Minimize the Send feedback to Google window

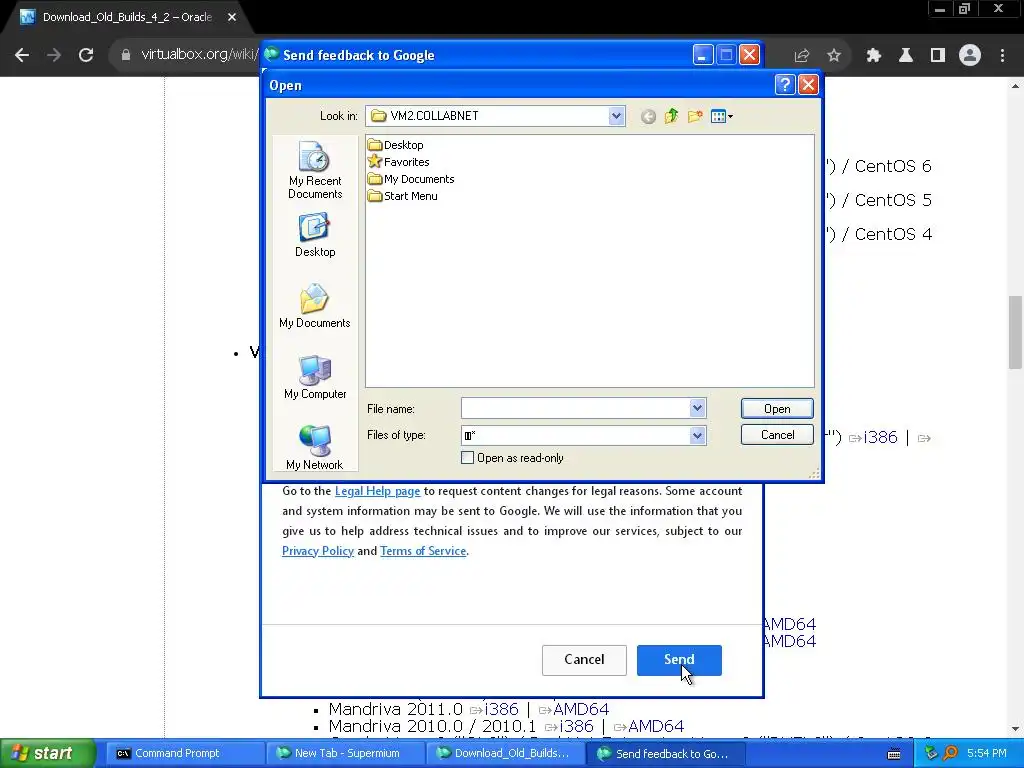(x=703, y=55)
